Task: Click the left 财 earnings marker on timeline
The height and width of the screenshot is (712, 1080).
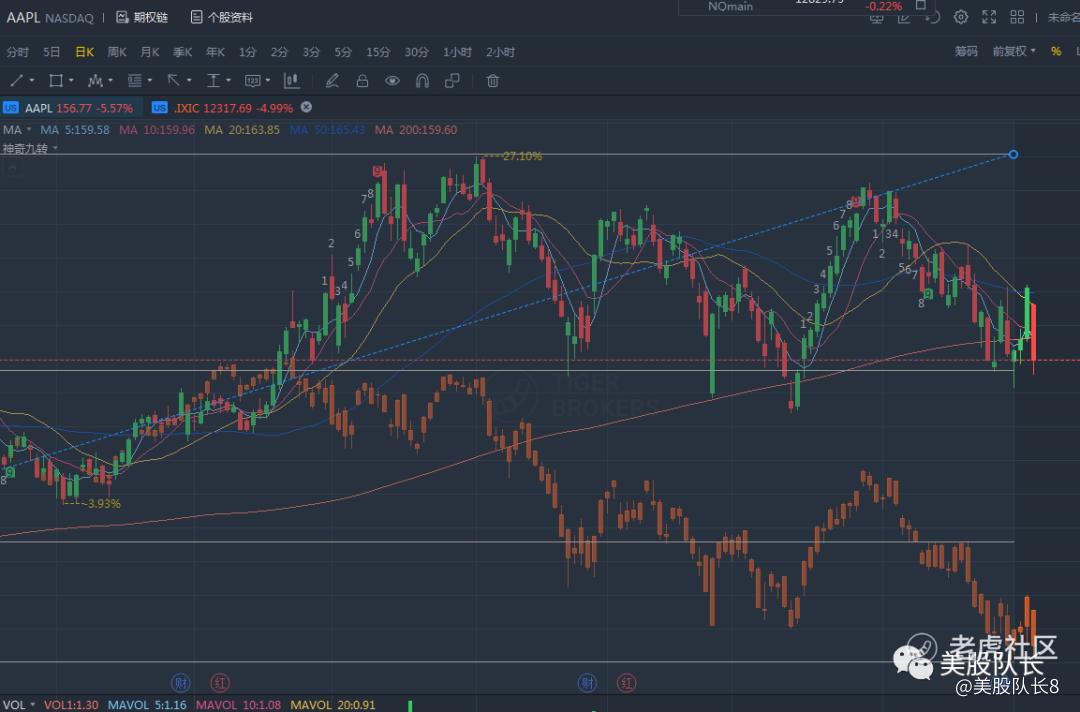Action: pyautogui.click(x=180, y=683)
